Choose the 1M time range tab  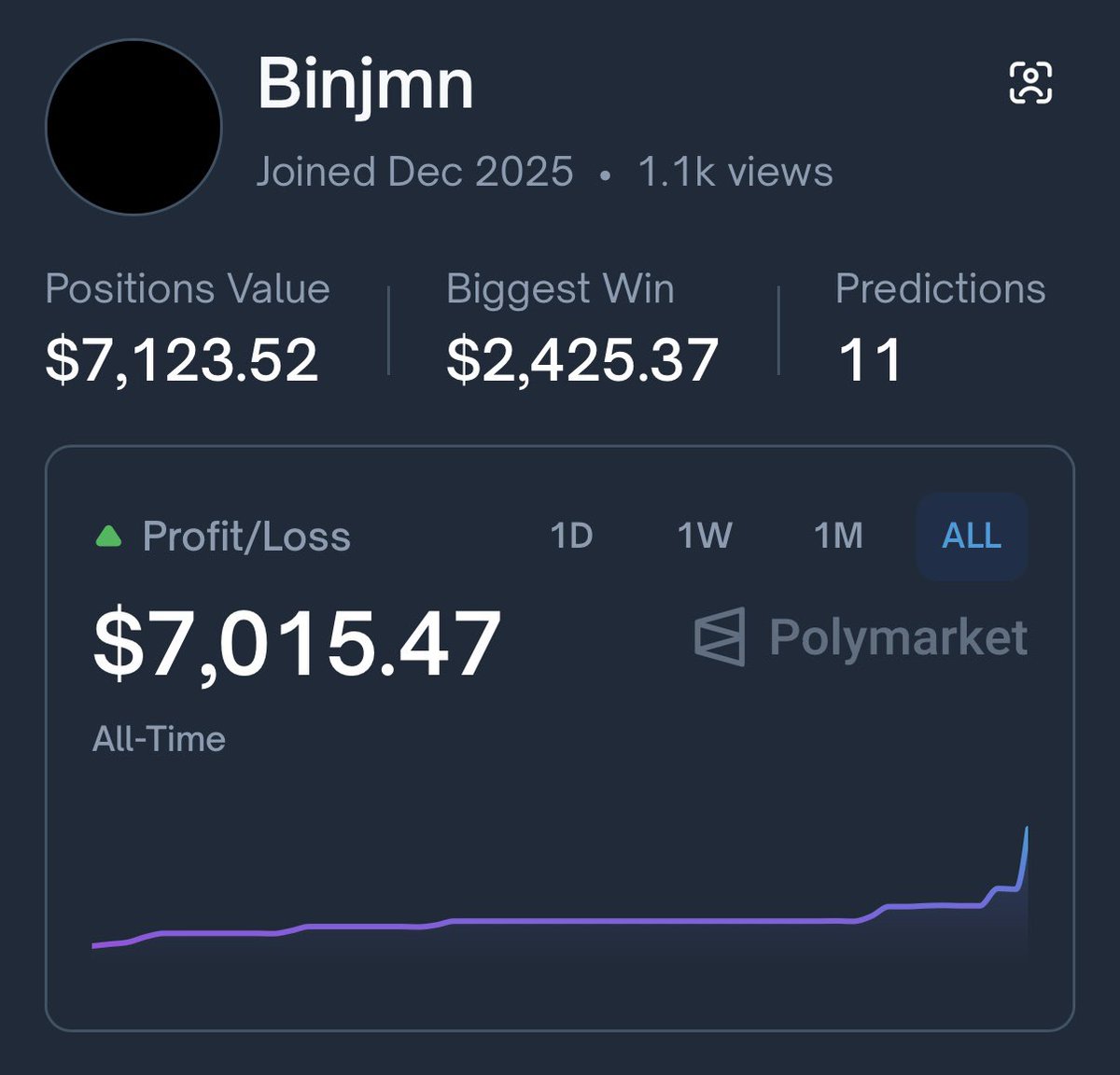pyautogui.click(x=838, y=536)
